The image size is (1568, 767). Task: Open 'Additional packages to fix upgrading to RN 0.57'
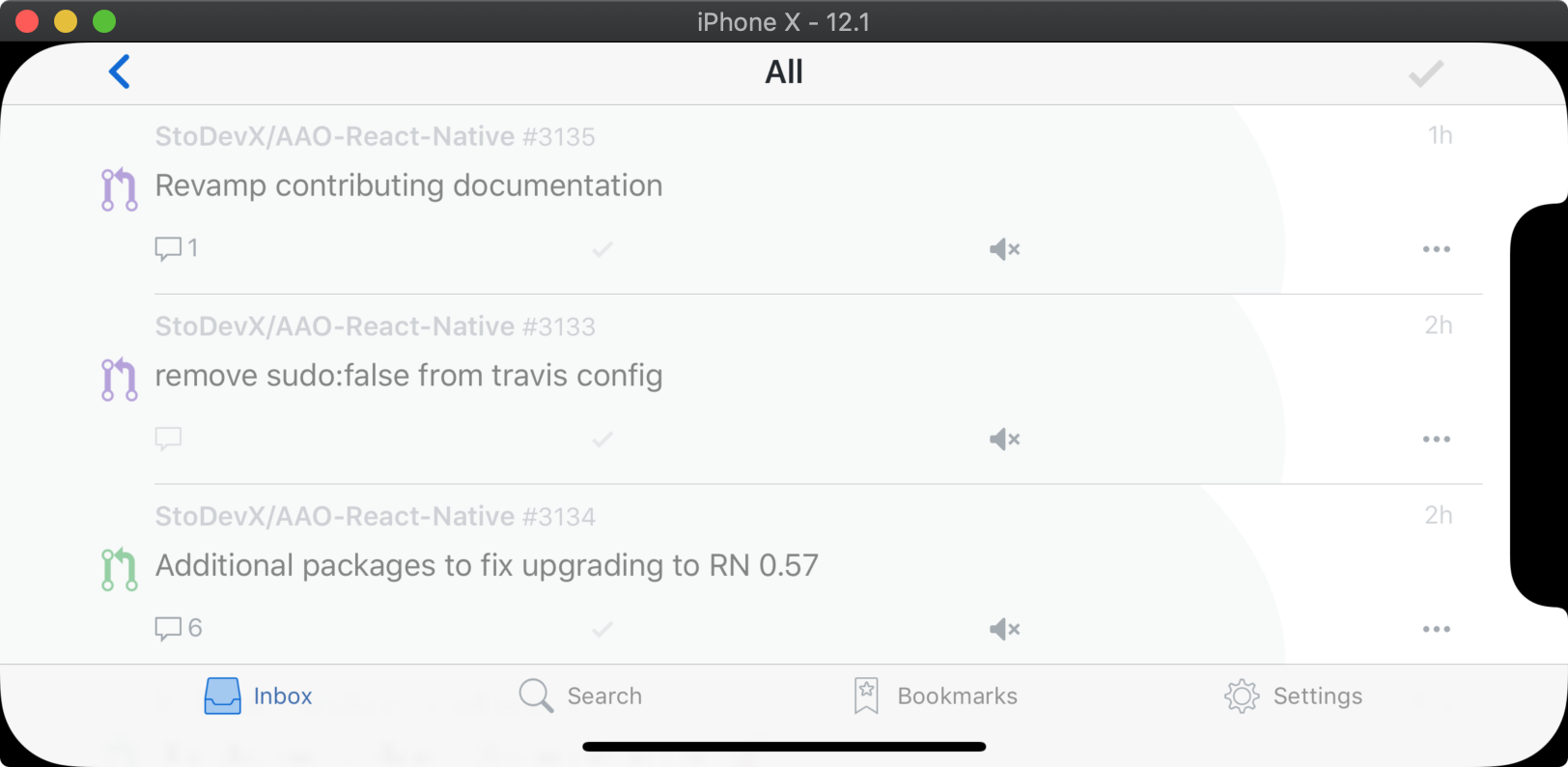point(487,566)
